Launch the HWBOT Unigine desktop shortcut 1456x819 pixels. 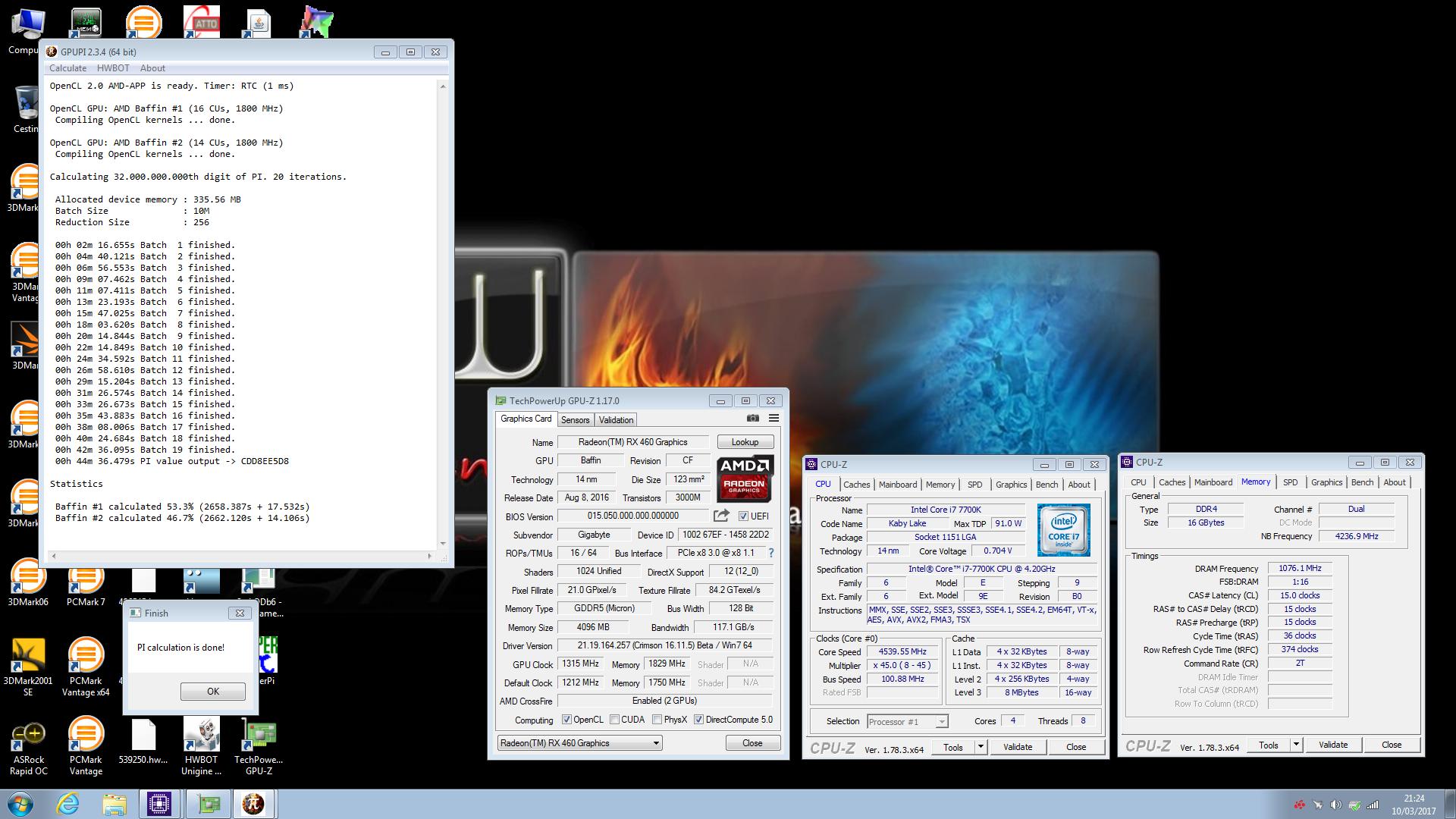[201, 747]
